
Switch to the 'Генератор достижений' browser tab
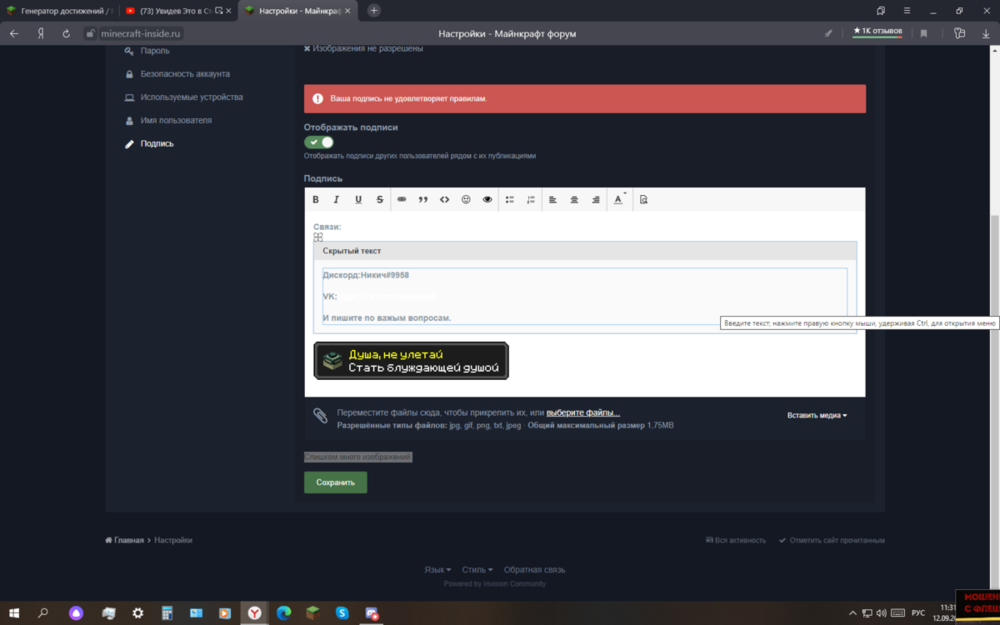[x=59, y=11]
